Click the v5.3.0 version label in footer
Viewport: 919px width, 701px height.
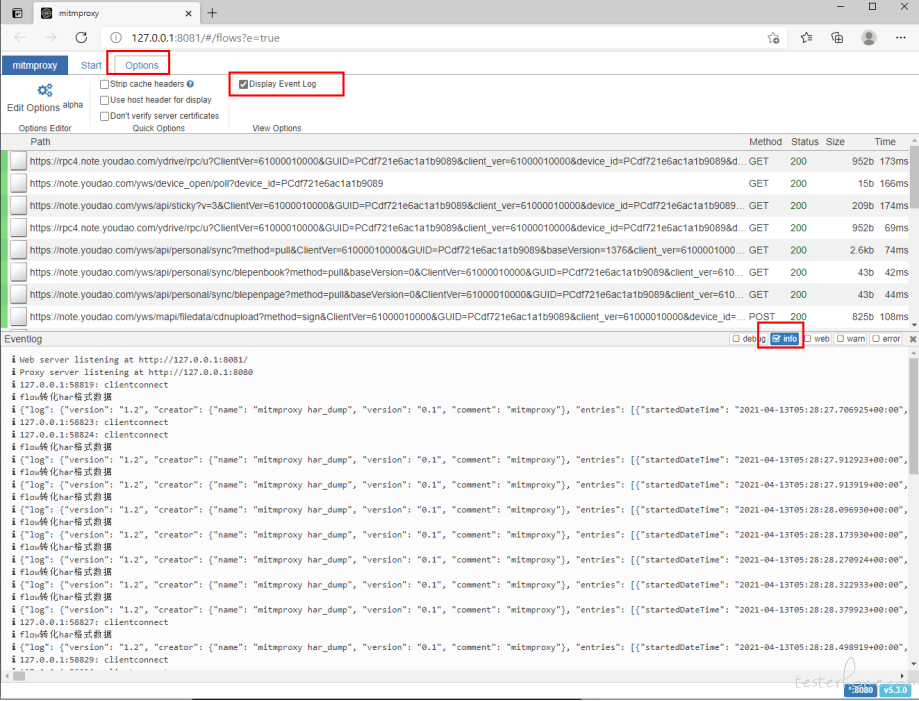pyautogui.click(x=895, y=690)
